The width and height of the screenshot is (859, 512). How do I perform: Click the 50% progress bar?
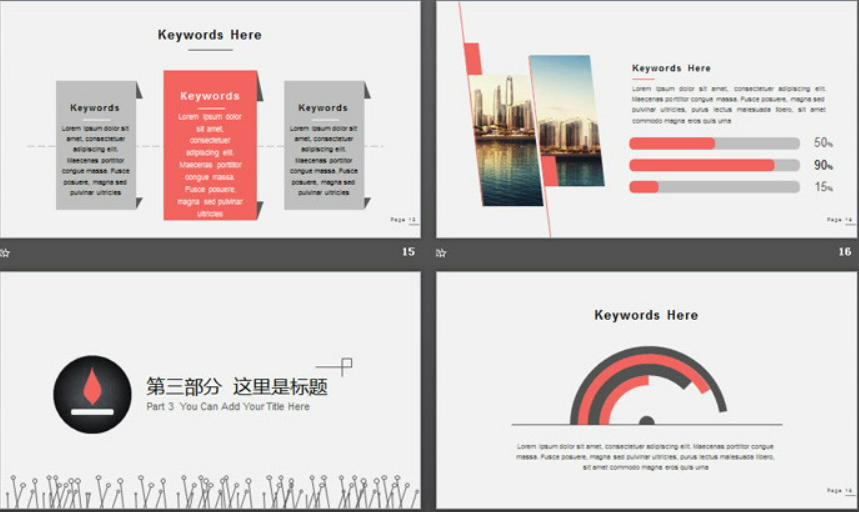(x=714, y=143)
